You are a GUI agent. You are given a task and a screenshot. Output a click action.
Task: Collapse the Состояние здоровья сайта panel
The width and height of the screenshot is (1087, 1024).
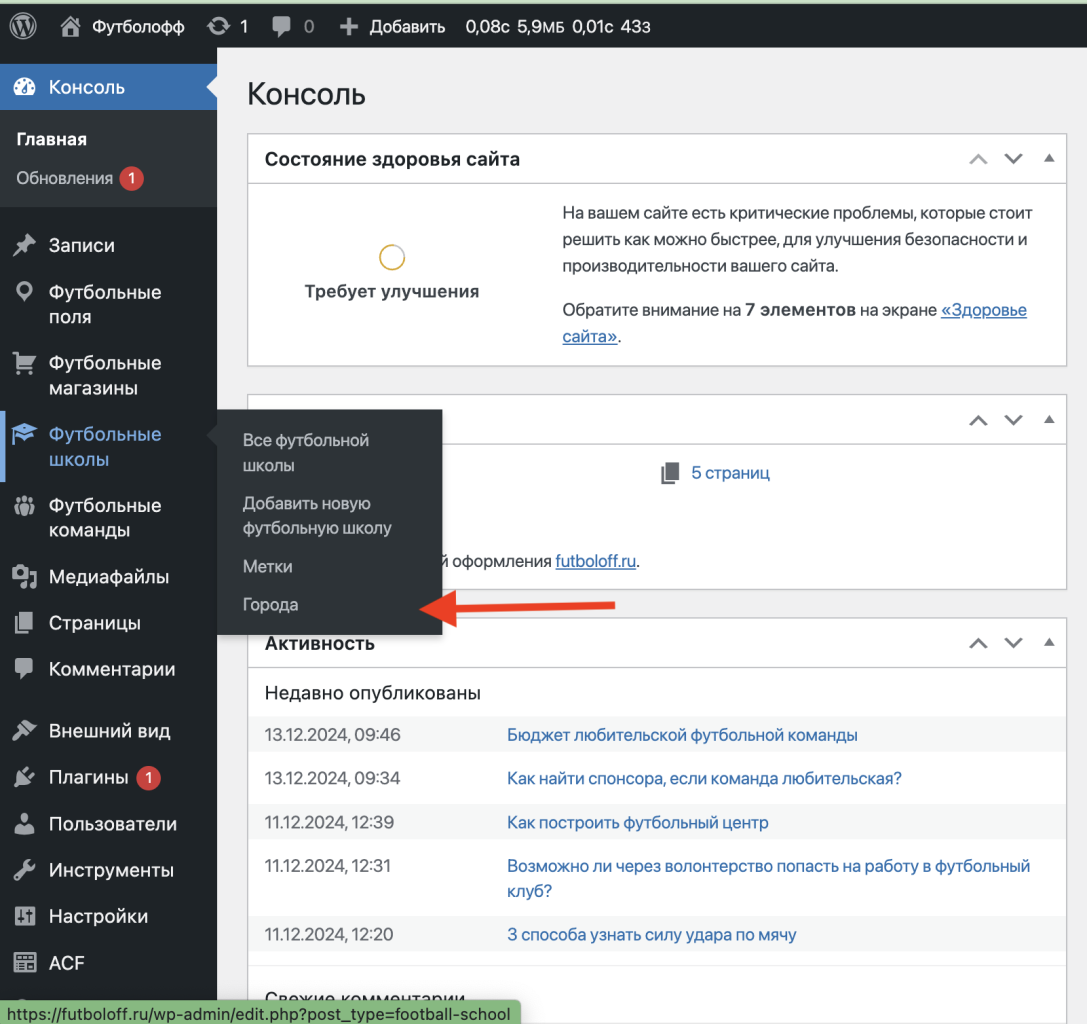coord(1049,158)
